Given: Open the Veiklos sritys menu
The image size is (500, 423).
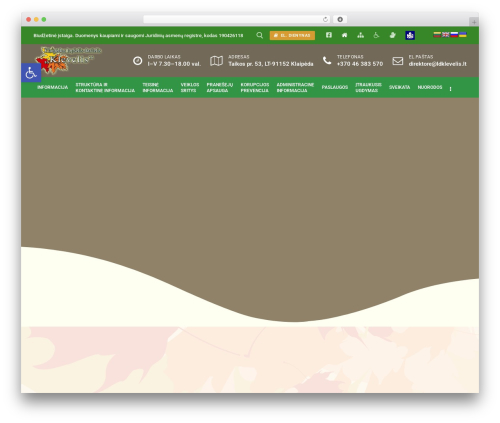Looking at the screenshot, I should click(x=190, y=87).
